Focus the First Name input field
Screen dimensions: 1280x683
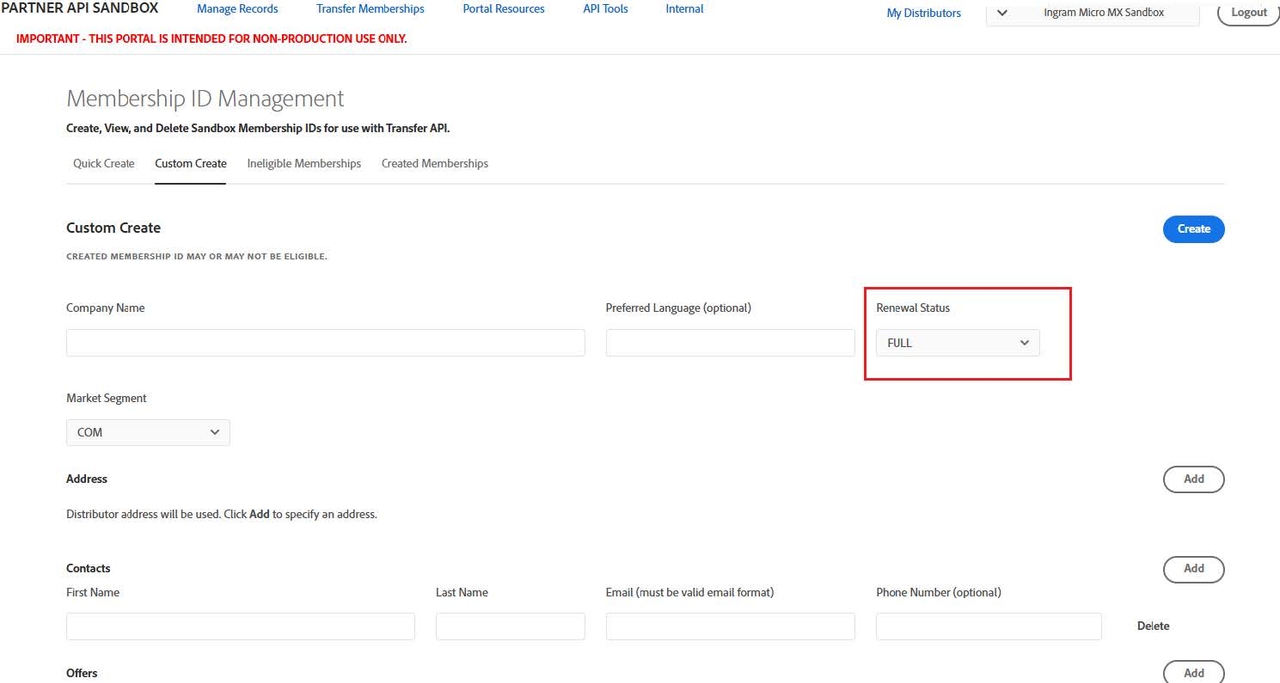(x=240, y=626)
